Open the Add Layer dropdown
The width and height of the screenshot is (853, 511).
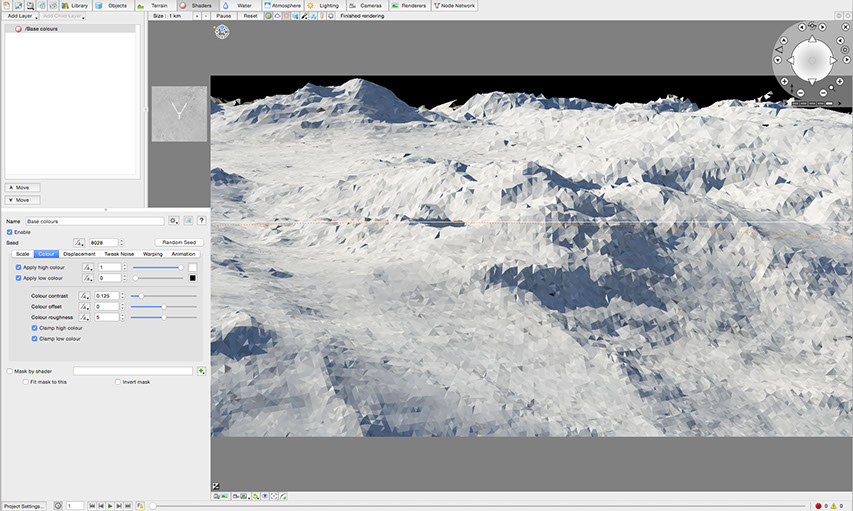(20, 16)
